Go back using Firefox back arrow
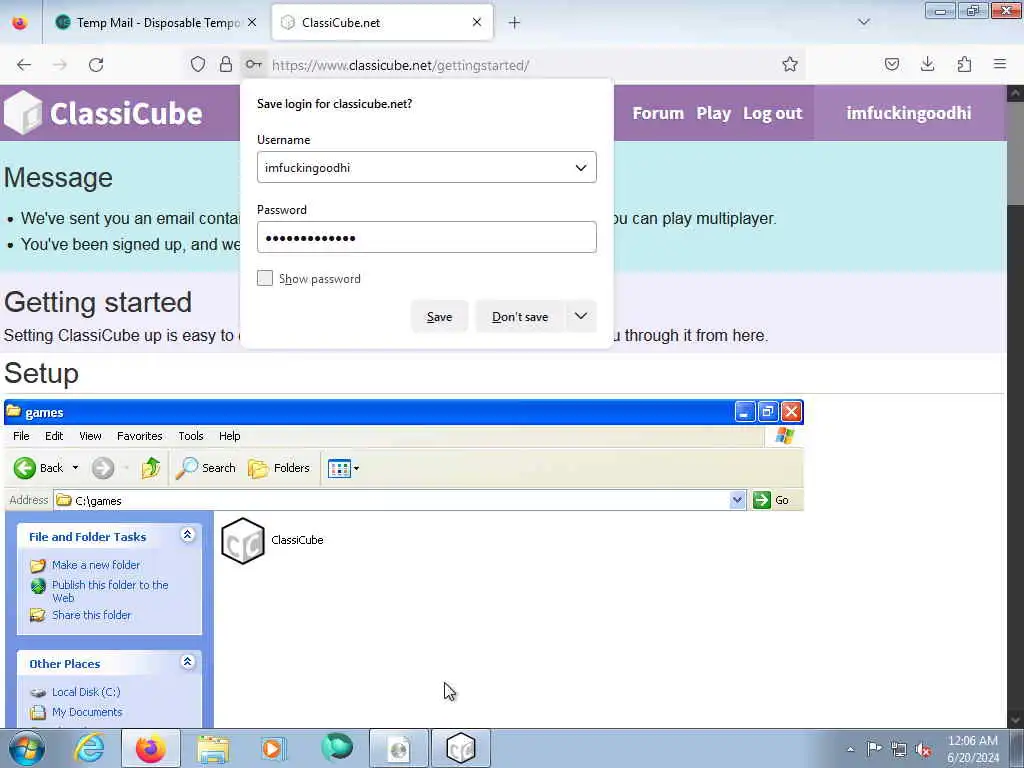The image size is (1024, 768). tap(24, 65)
